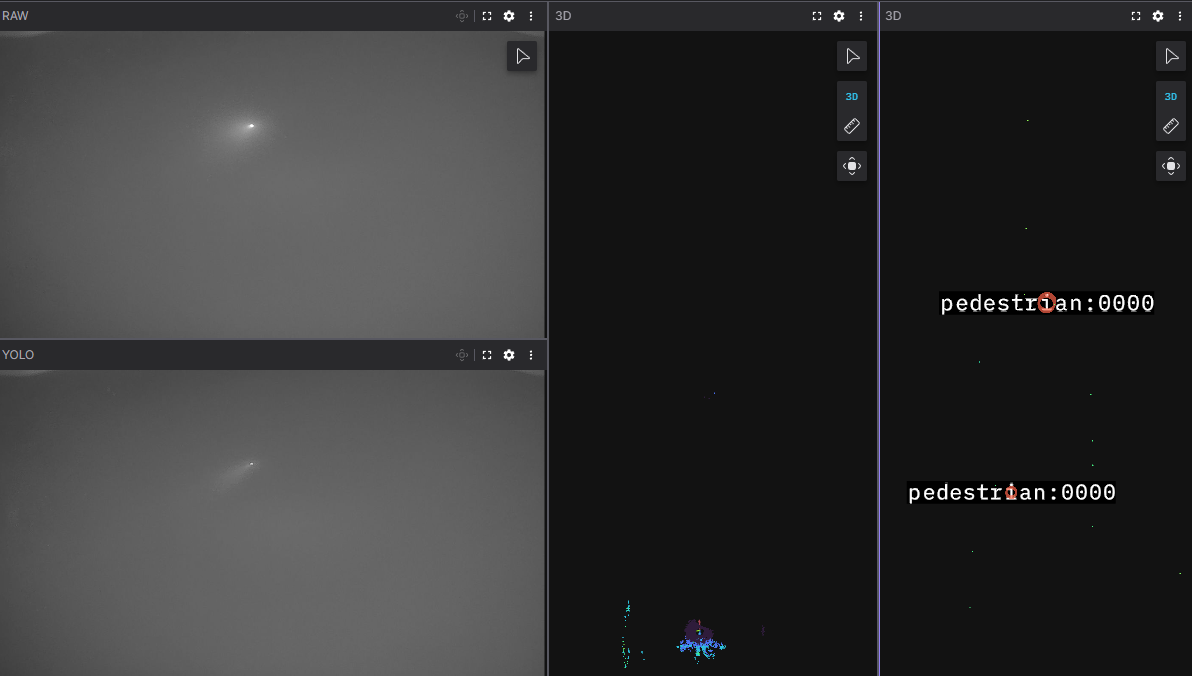Open RAW panel settings gear
The height and width of the screenshot is (676, 1192).
click(x=509, y=16)
